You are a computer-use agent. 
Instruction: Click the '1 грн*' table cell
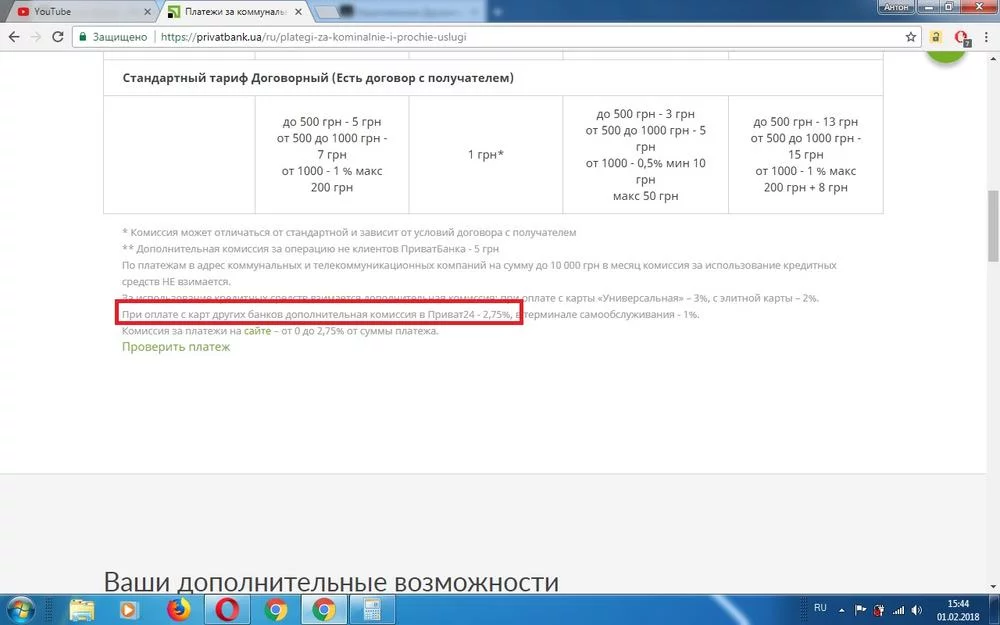tap(486, 154)
